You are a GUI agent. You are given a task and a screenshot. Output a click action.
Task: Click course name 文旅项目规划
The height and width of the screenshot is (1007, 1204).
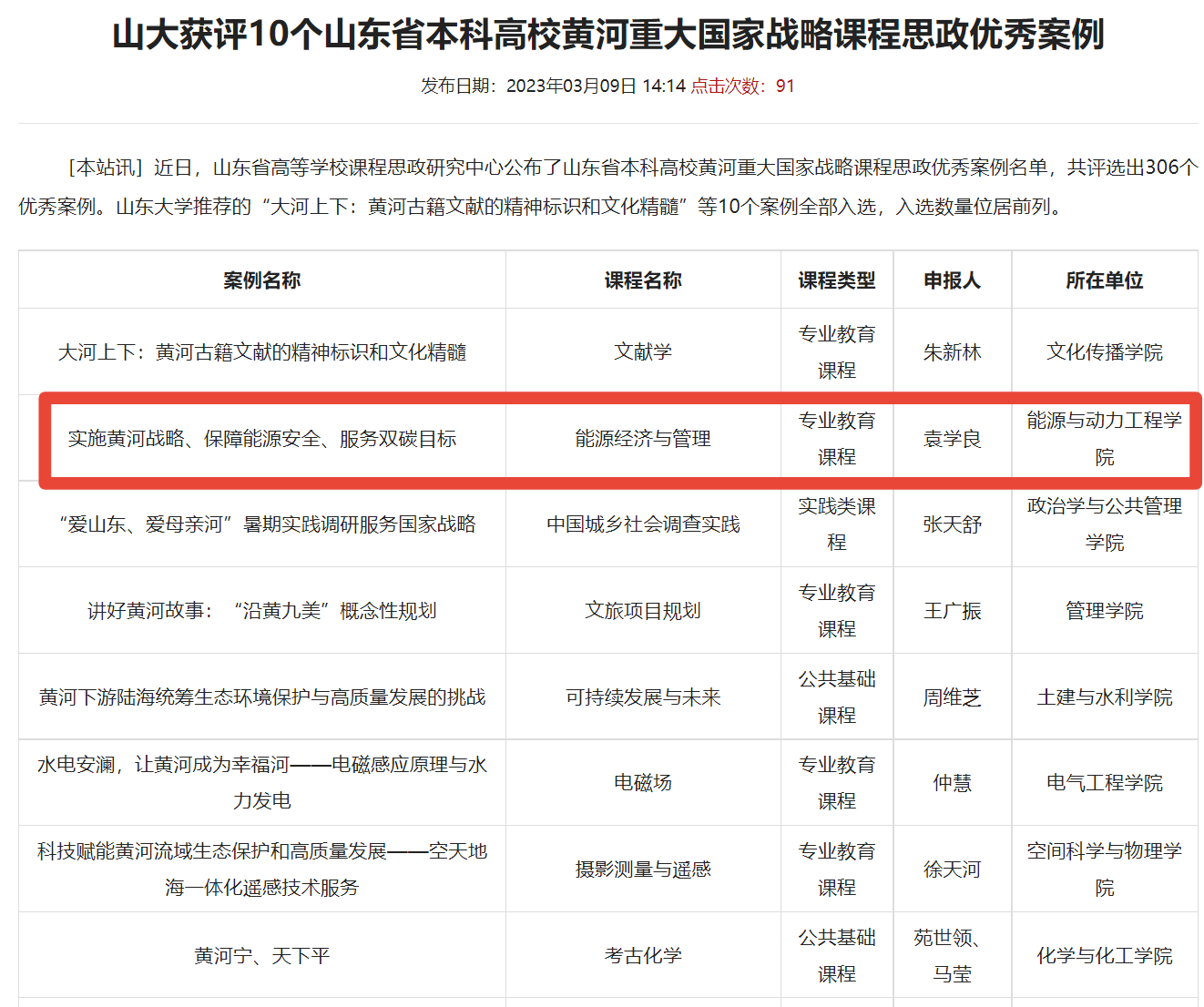click(643, 611)
